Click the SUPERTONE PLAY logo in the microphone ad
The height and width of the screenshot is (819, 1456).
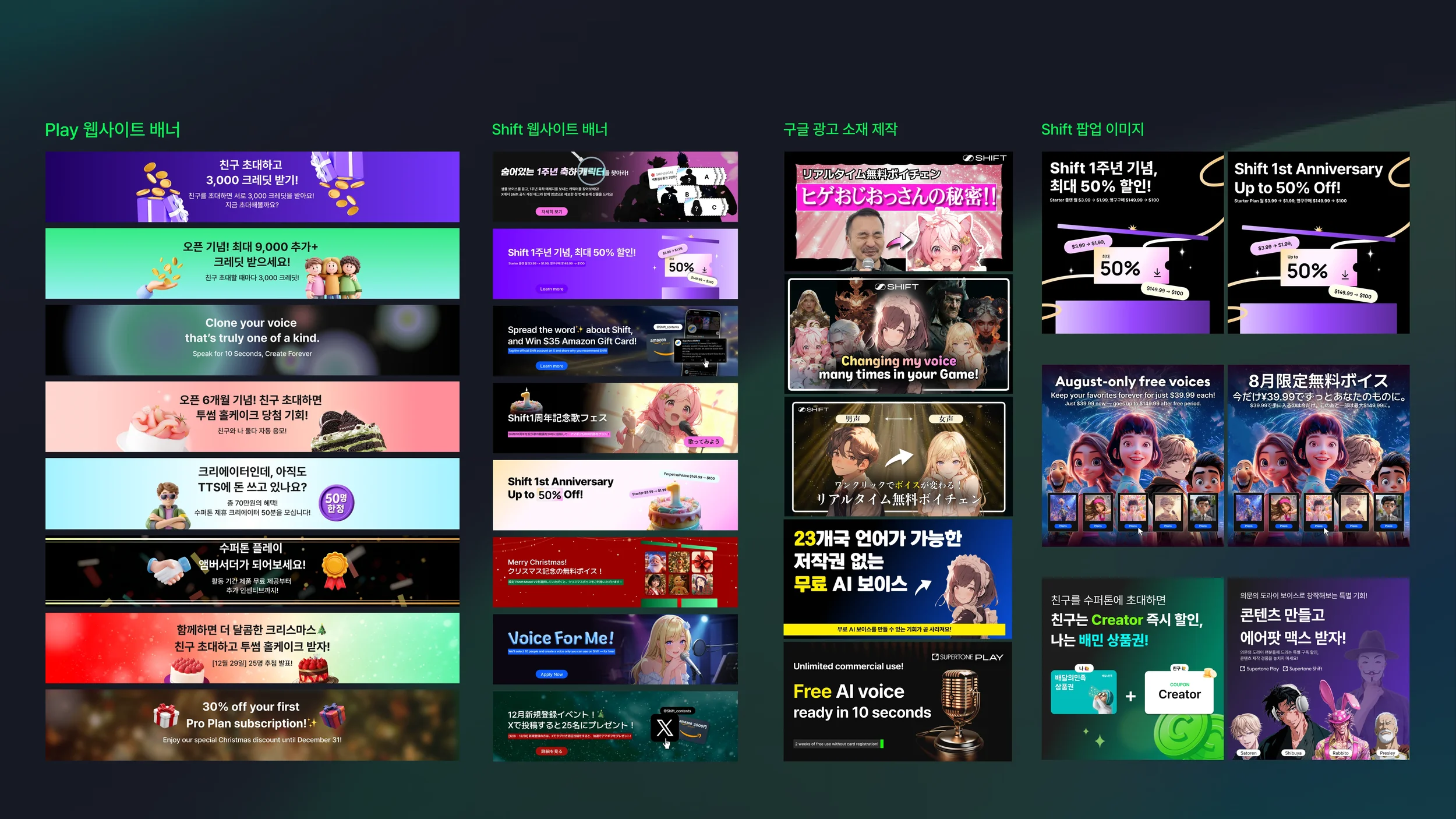[967, 657]
